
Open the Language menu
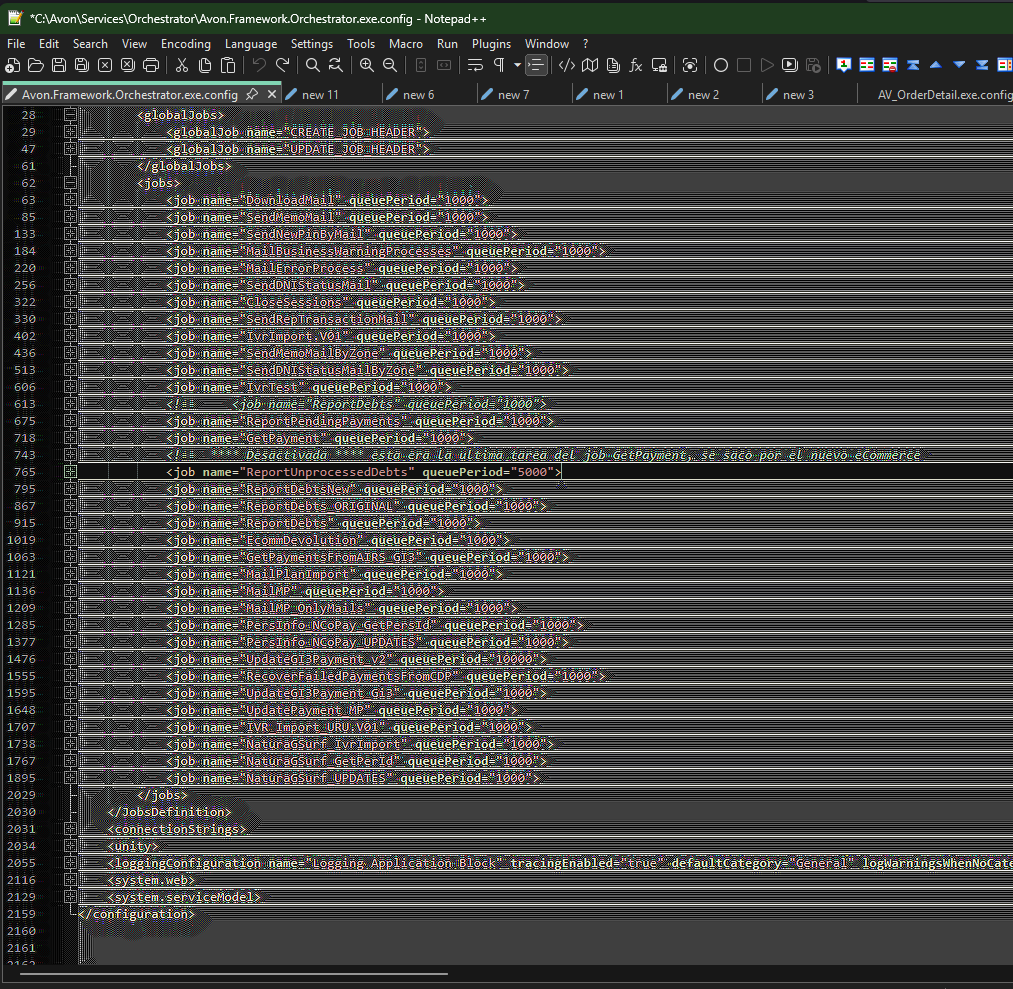251,44
